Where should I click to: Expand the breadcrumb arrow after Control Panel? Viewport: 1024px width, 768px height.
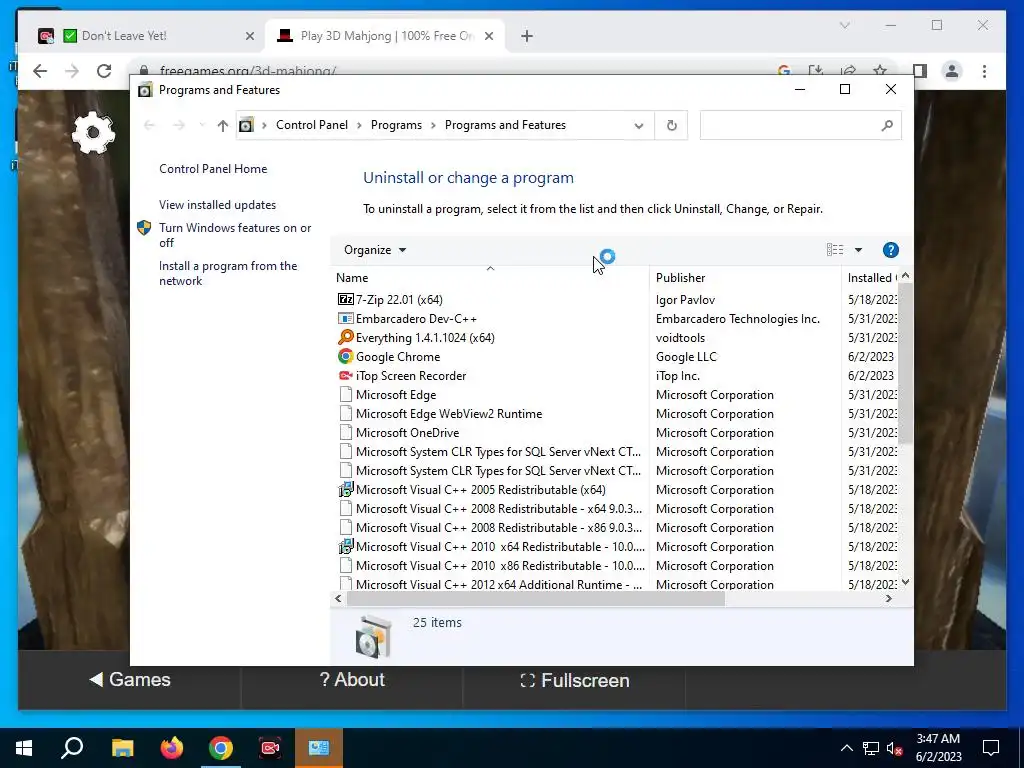(x=359, y=125)
